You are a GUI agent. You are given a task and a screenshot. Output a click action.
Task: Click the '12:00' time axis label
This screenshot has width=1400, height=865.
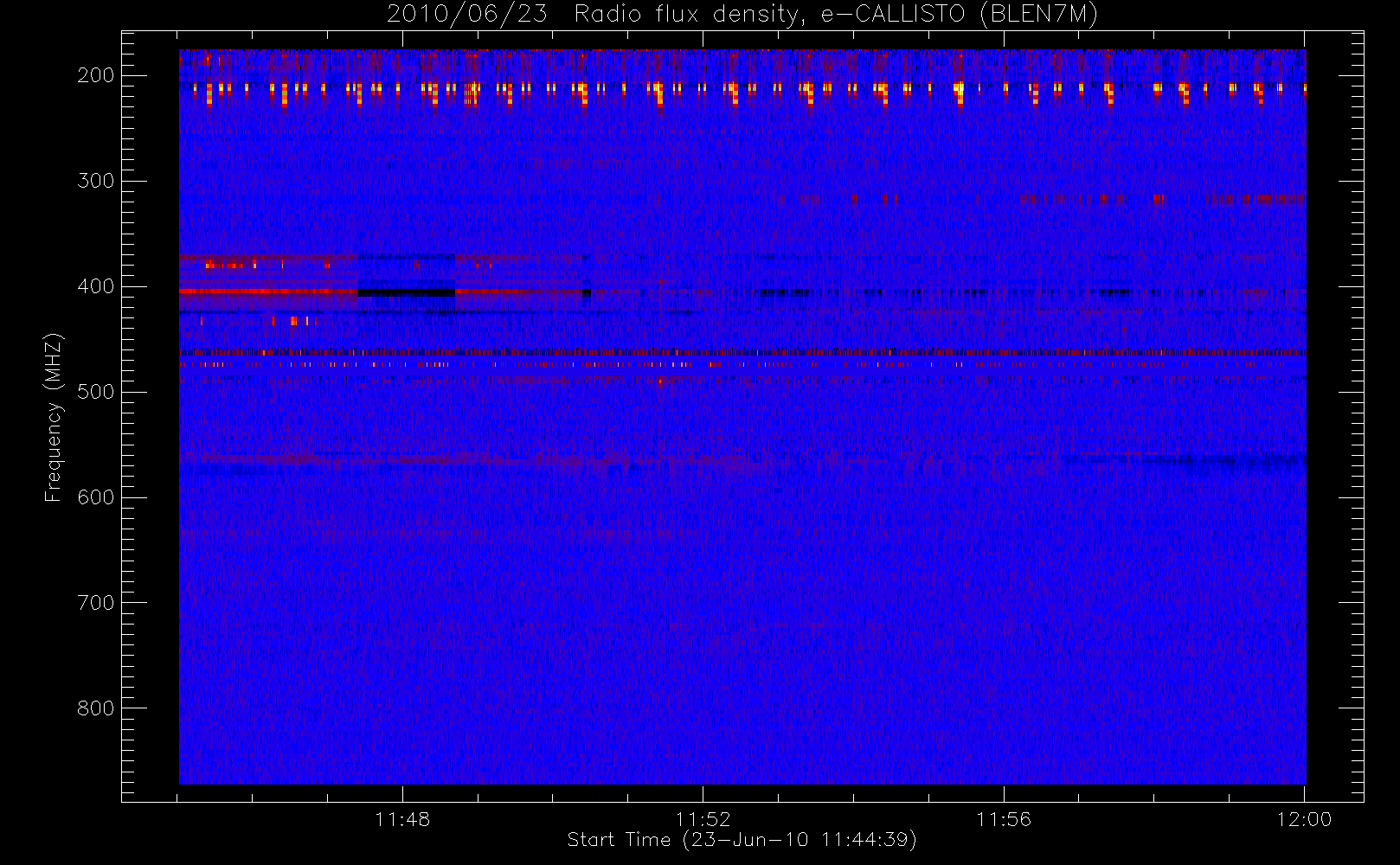1304,819
